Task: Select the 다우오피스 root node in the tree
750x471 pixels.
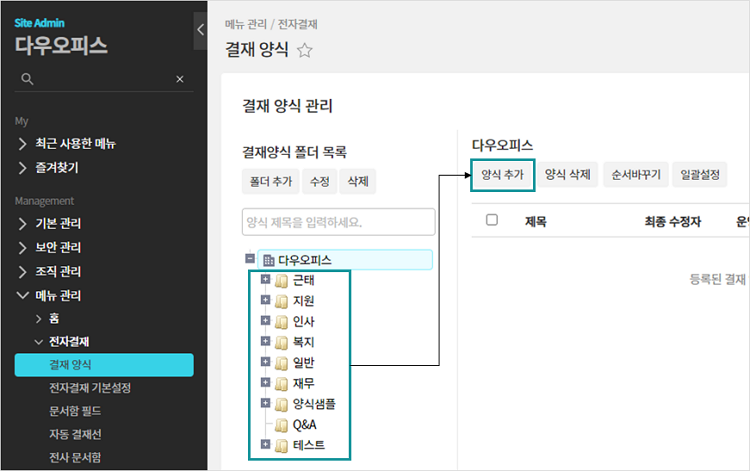Action: pyautogui.click(x=345, y=260)
